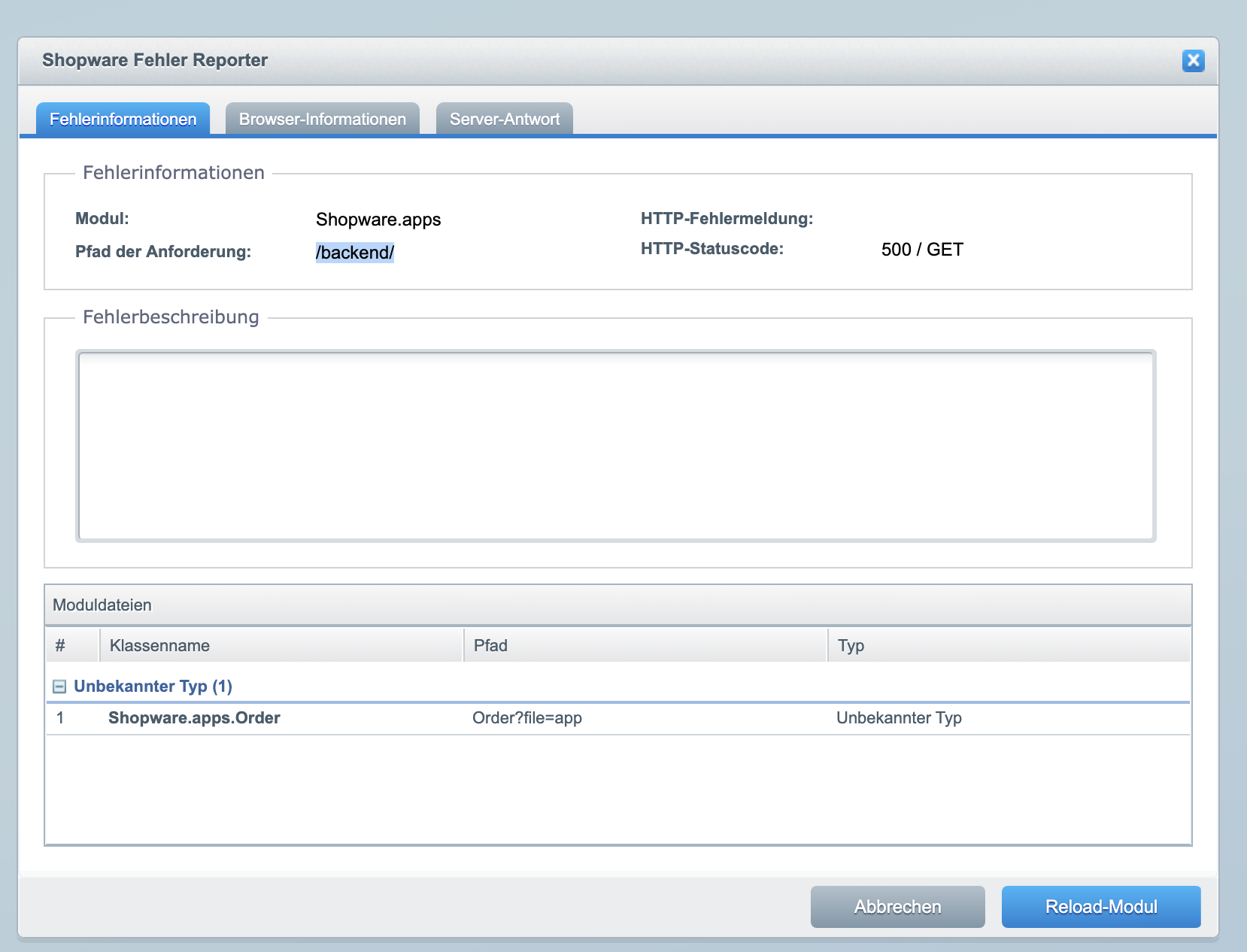
Task: Click the Fehlerbeschreibung fieldset title
Action: [x=171, y=317]
